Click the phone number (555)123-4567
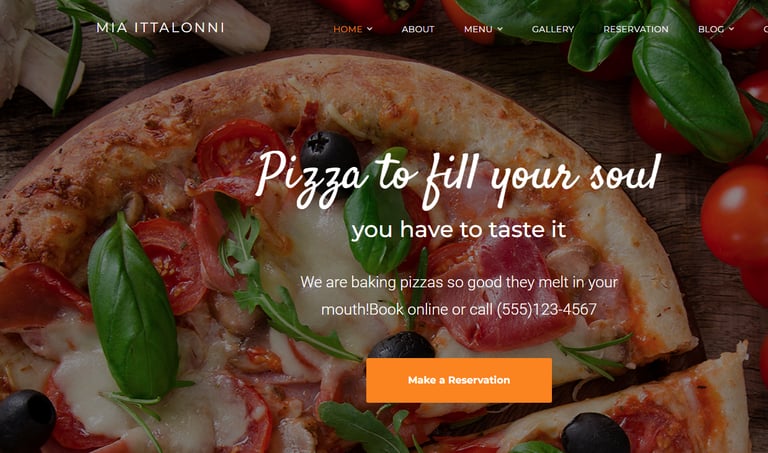This screenshot has height=453, width=768. tap(547, 310)
